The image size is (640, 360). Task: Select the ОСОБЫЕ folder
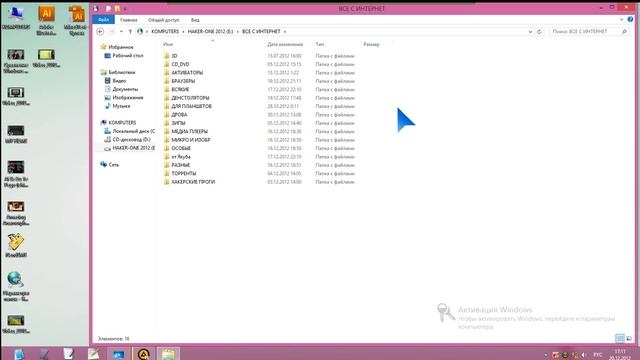point(181,148)
